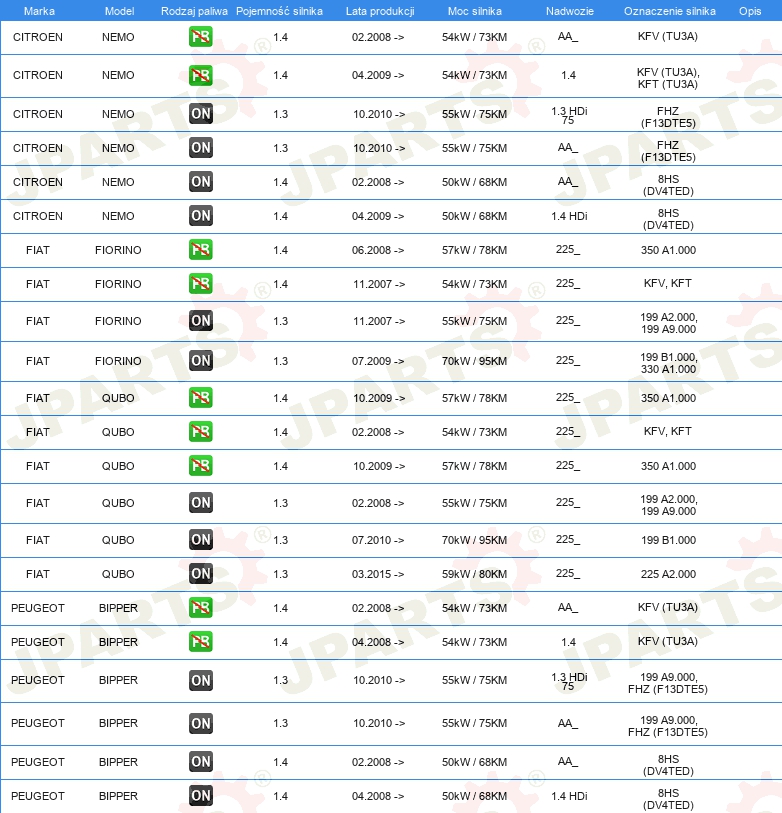Click petrol icon in Fiat Fiorino 06.2008 row

point(201,250)
